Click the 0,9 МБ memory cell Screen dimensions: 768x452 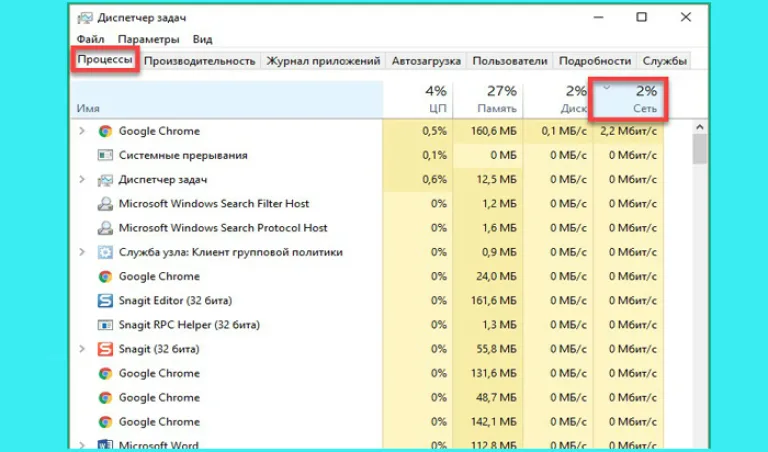488,252
